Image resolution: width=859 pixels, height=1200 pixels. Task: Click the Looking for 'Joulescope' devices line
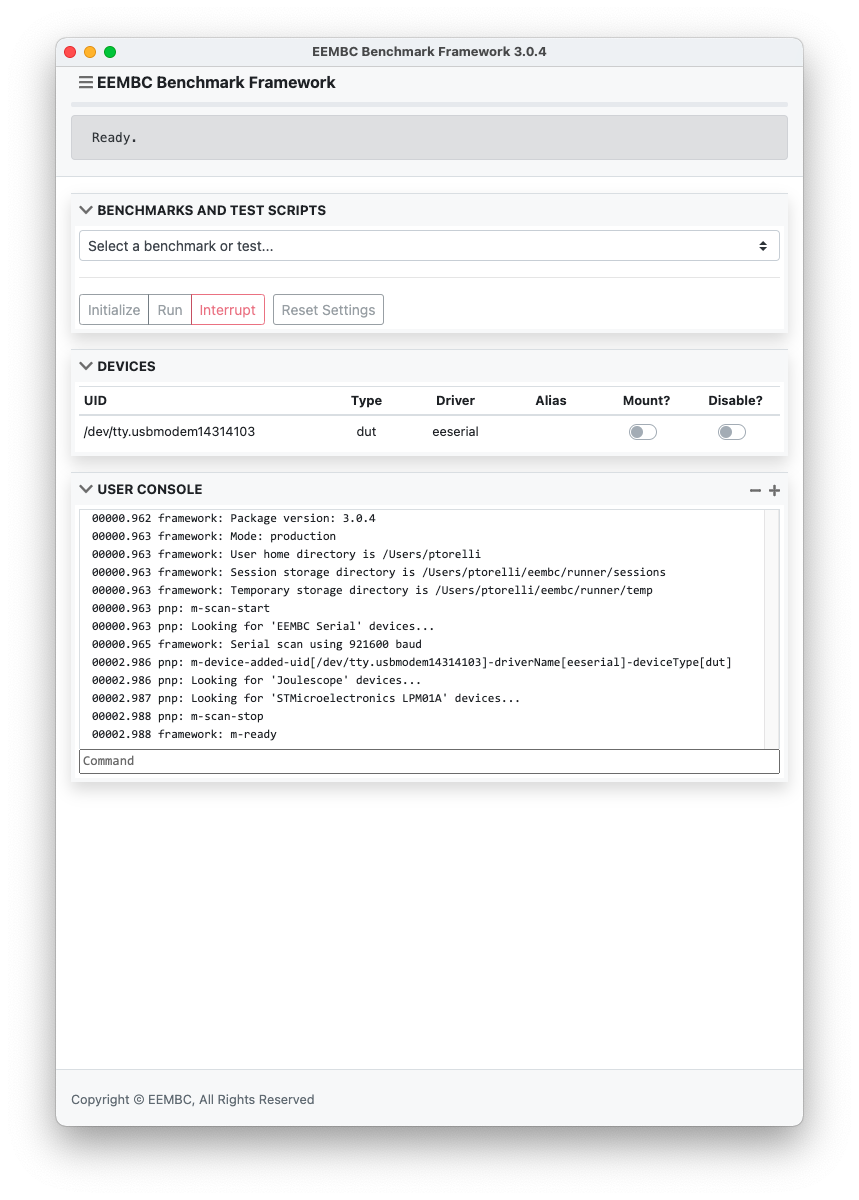(256, 680)
